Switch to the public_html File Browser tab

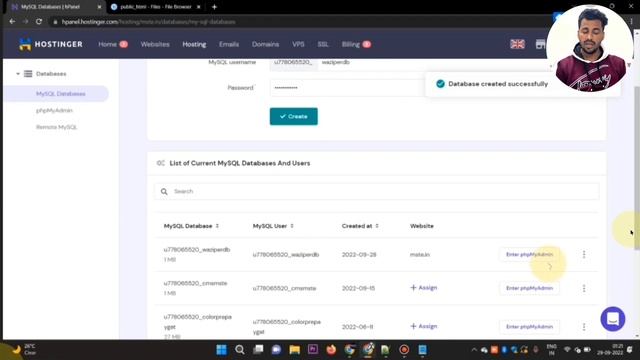[x=155, y=7]
